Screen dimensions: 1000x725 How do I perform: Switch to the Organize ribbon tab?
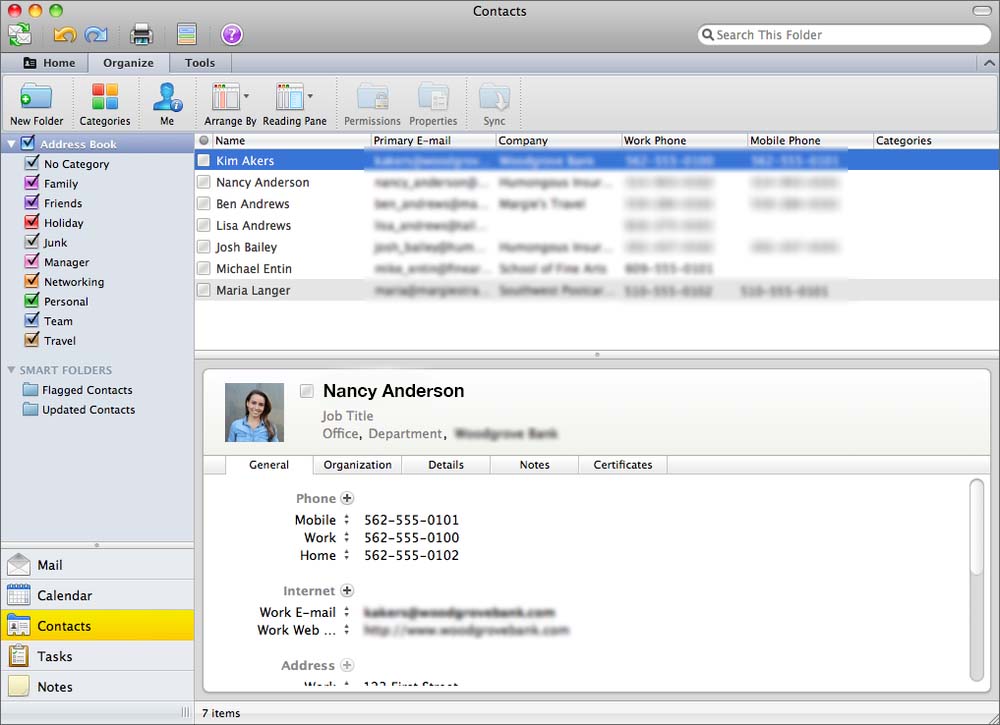[x=128, y=62]
